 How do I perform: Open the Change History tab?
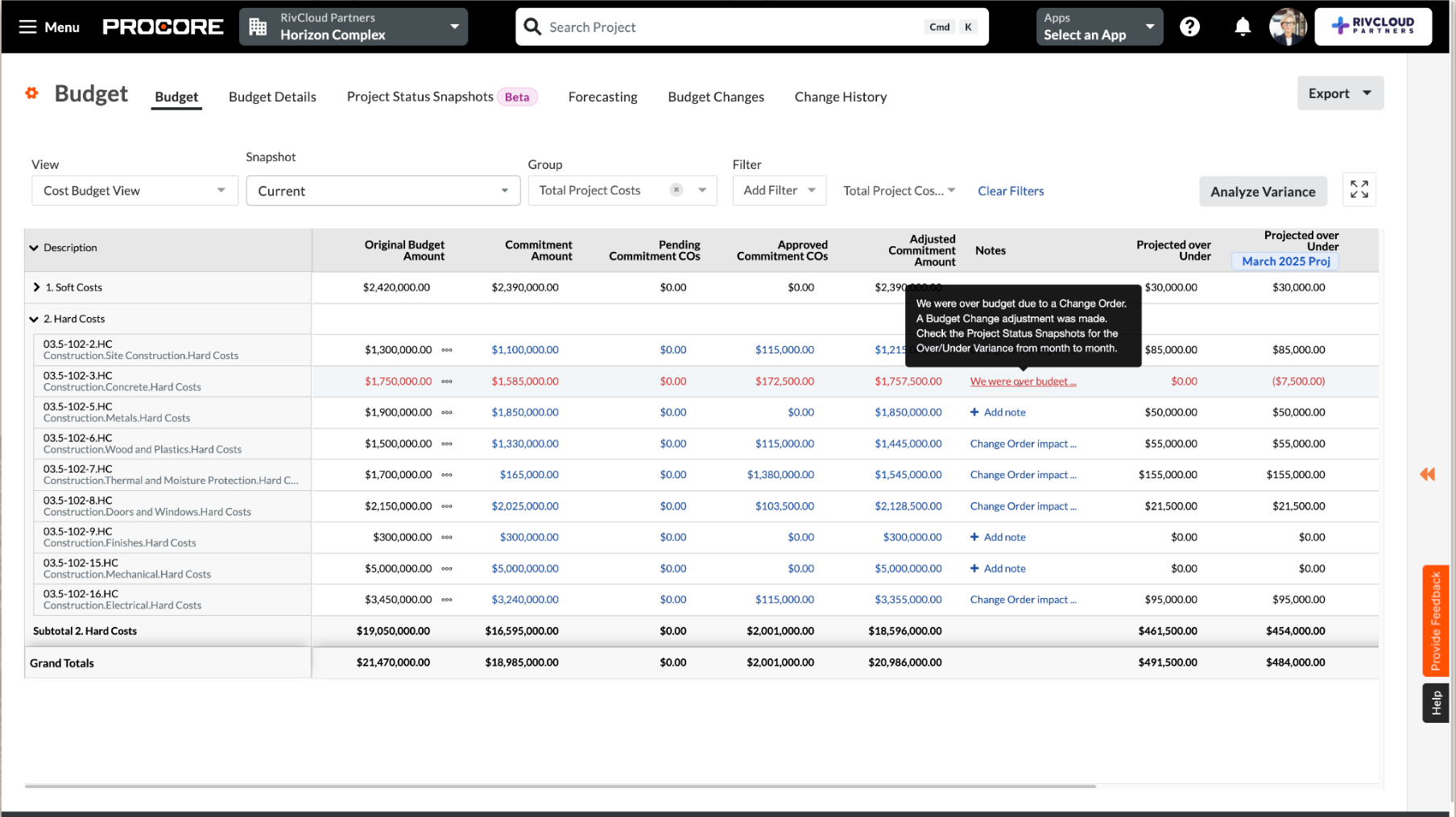click(x=840, y=97)
